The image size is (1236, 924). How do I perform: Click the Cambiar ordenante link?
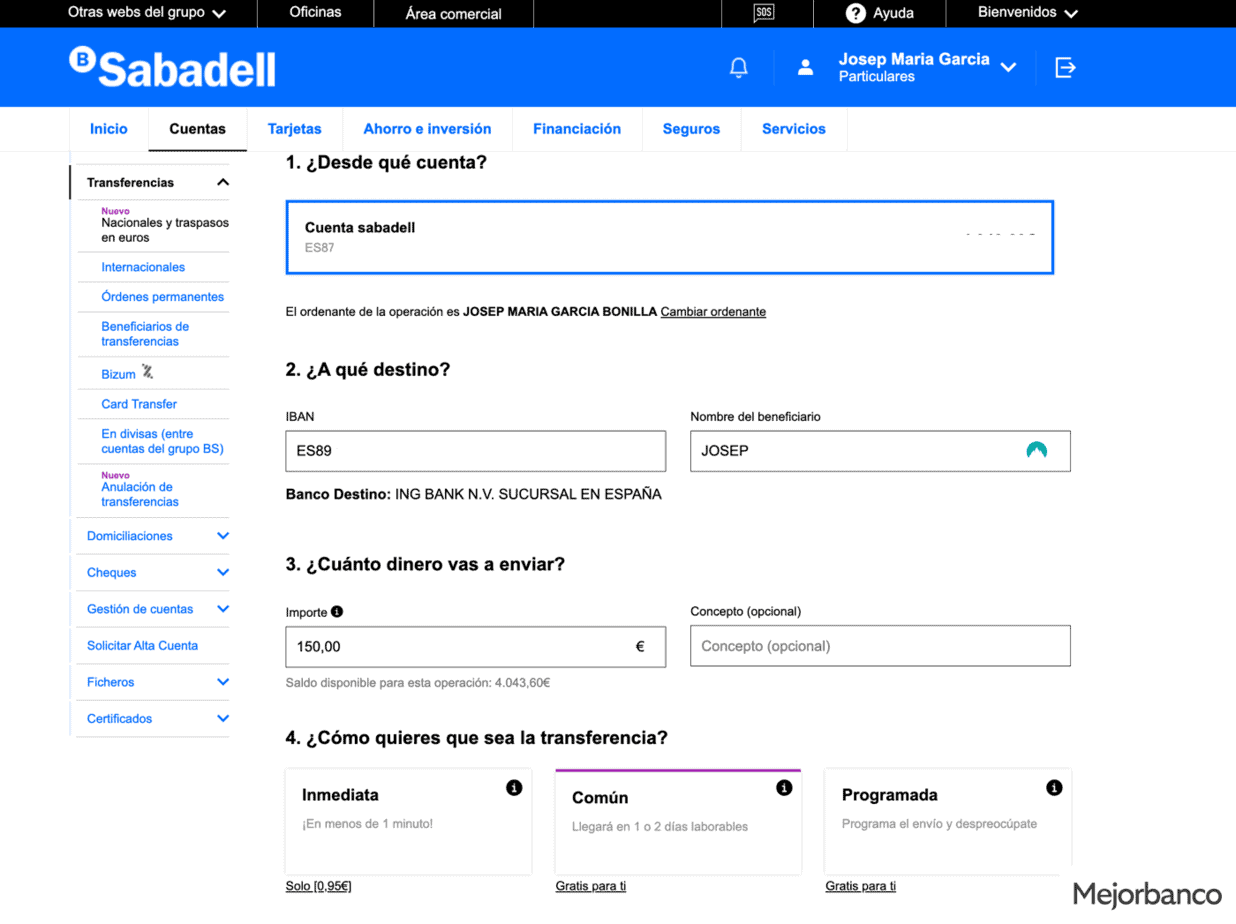[x=713, y=312]
